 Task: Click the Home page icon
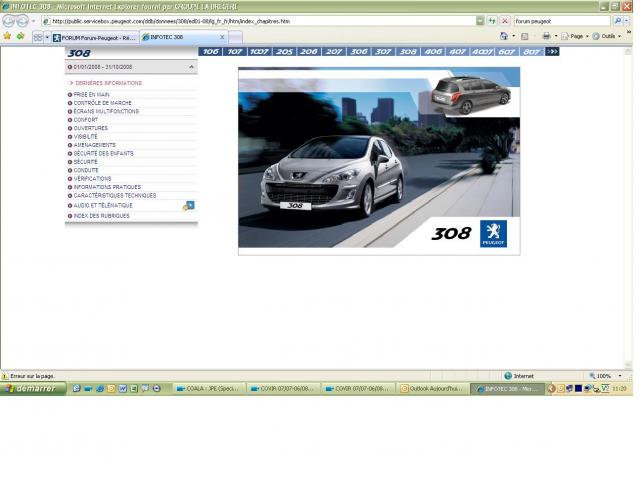[504, 36]
